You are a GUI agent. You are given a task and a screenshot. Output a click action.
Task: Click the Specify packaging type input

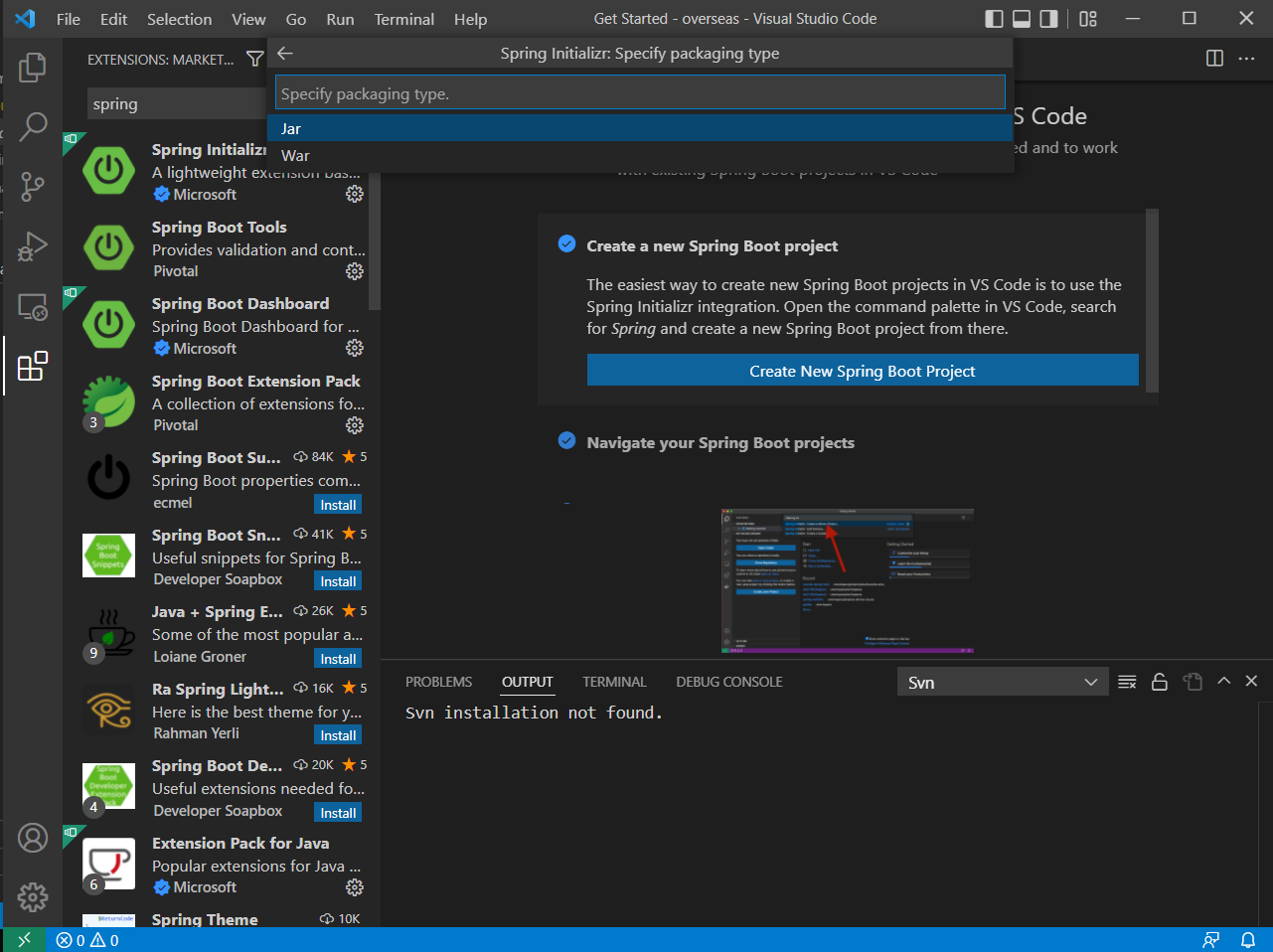click(x=641, y=93)
